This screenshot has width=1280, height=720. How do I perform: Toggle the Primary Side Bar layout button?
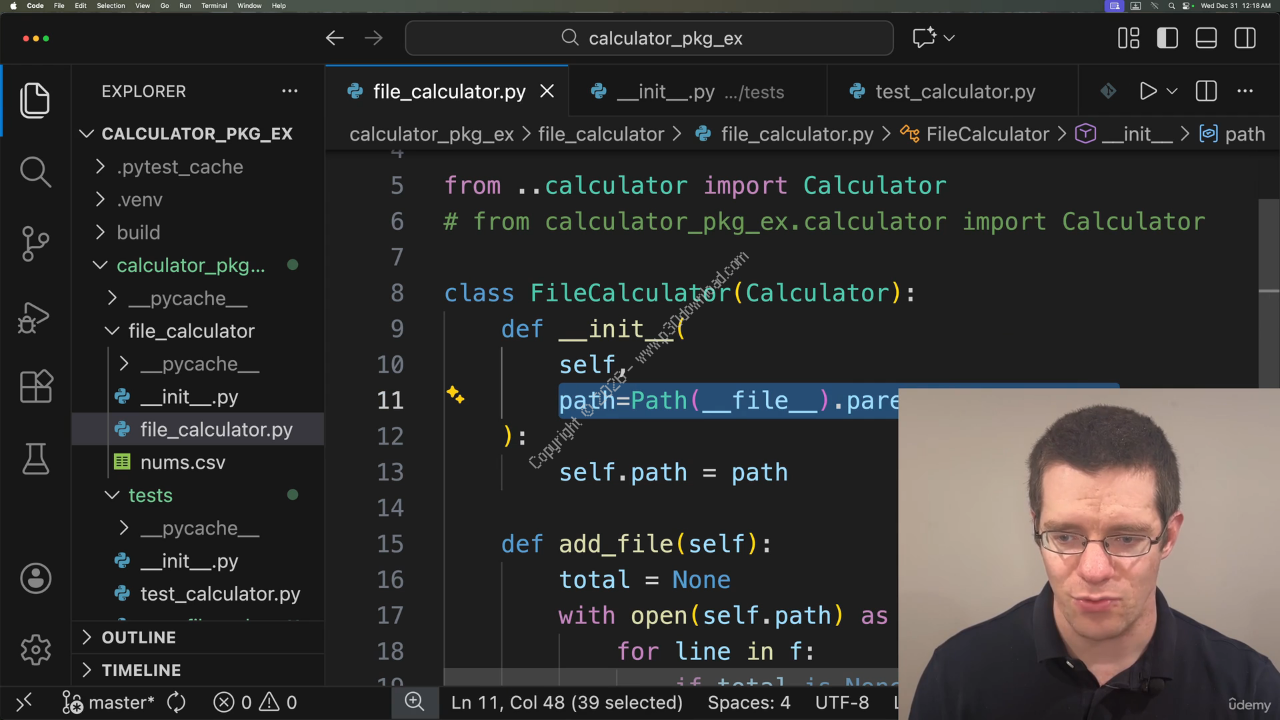pos(1167,38)
